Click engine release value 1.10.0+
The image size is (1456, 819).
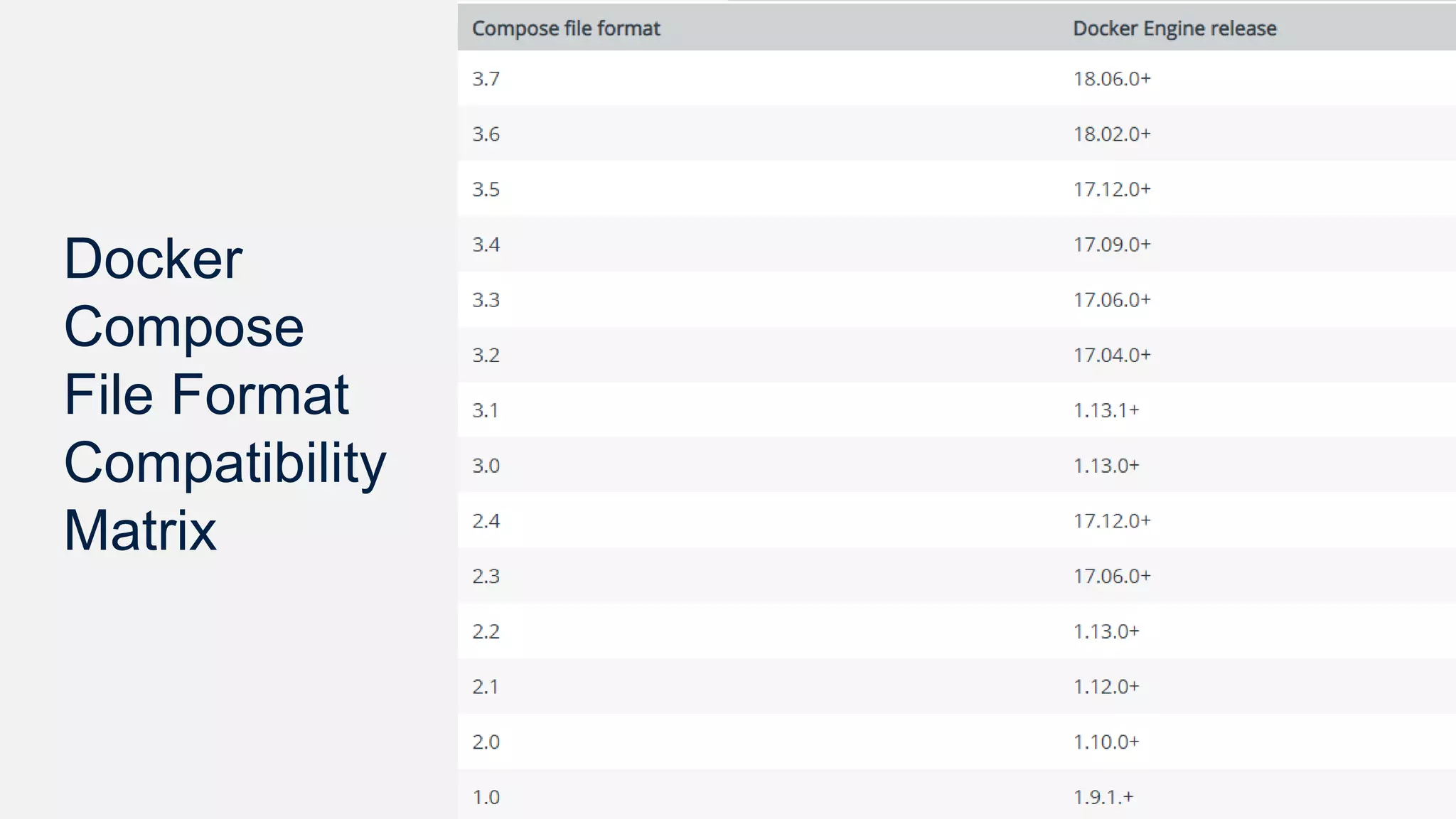[x=1106, y=742]
